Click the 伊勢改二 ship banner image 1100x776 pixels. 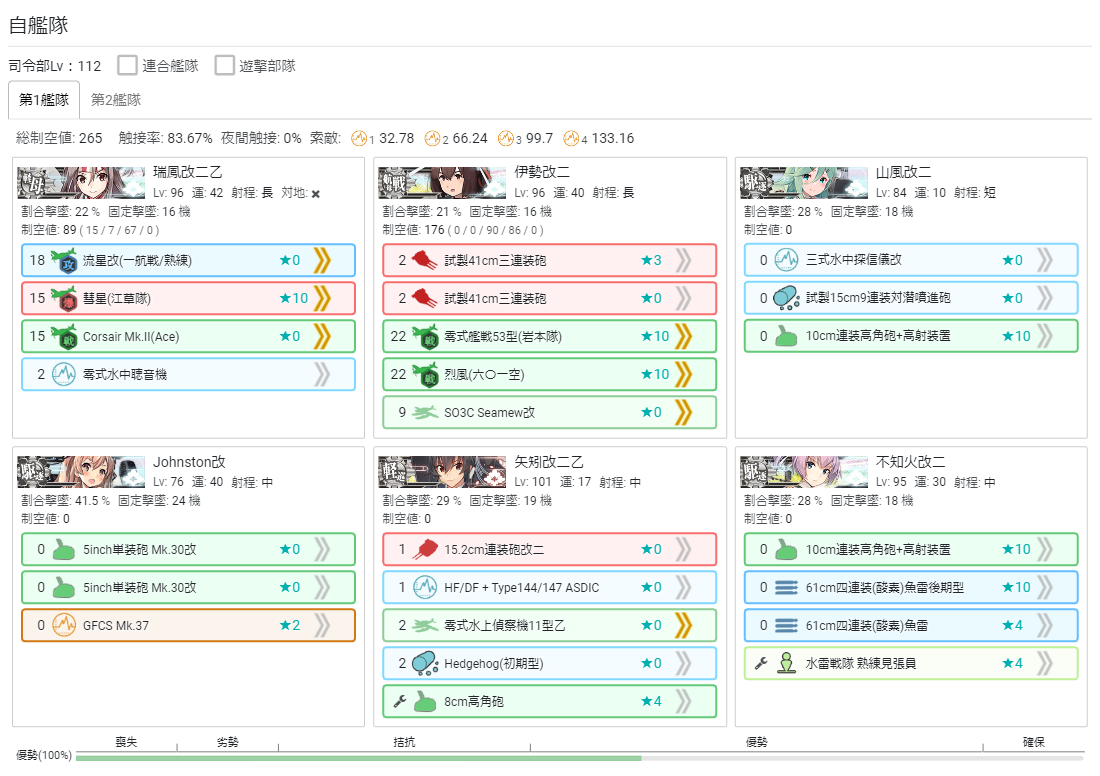click(443, 183)
